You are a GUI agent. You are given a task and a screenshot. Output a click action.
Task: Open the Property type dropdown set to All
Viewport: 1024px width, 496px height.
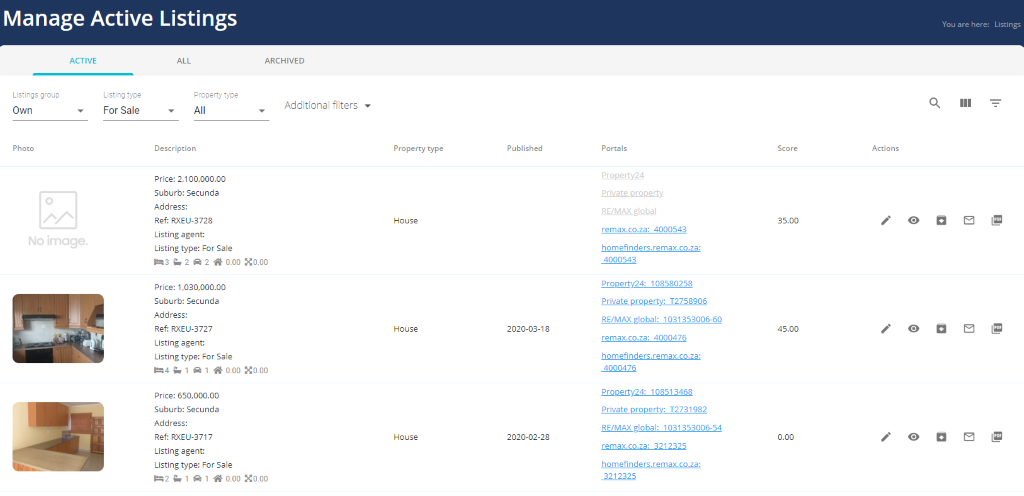coord(231,110)
